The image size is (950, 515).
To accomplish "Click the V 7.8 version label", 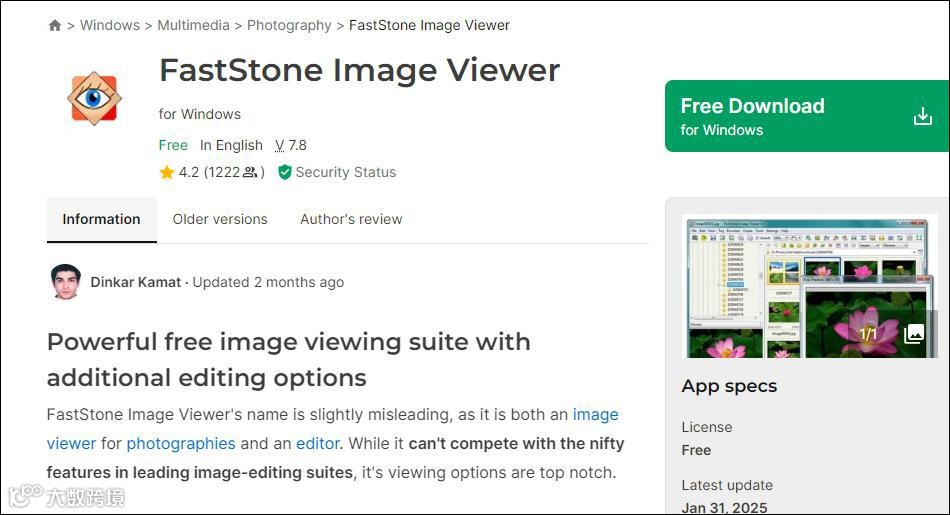I will tap(291, 145).
